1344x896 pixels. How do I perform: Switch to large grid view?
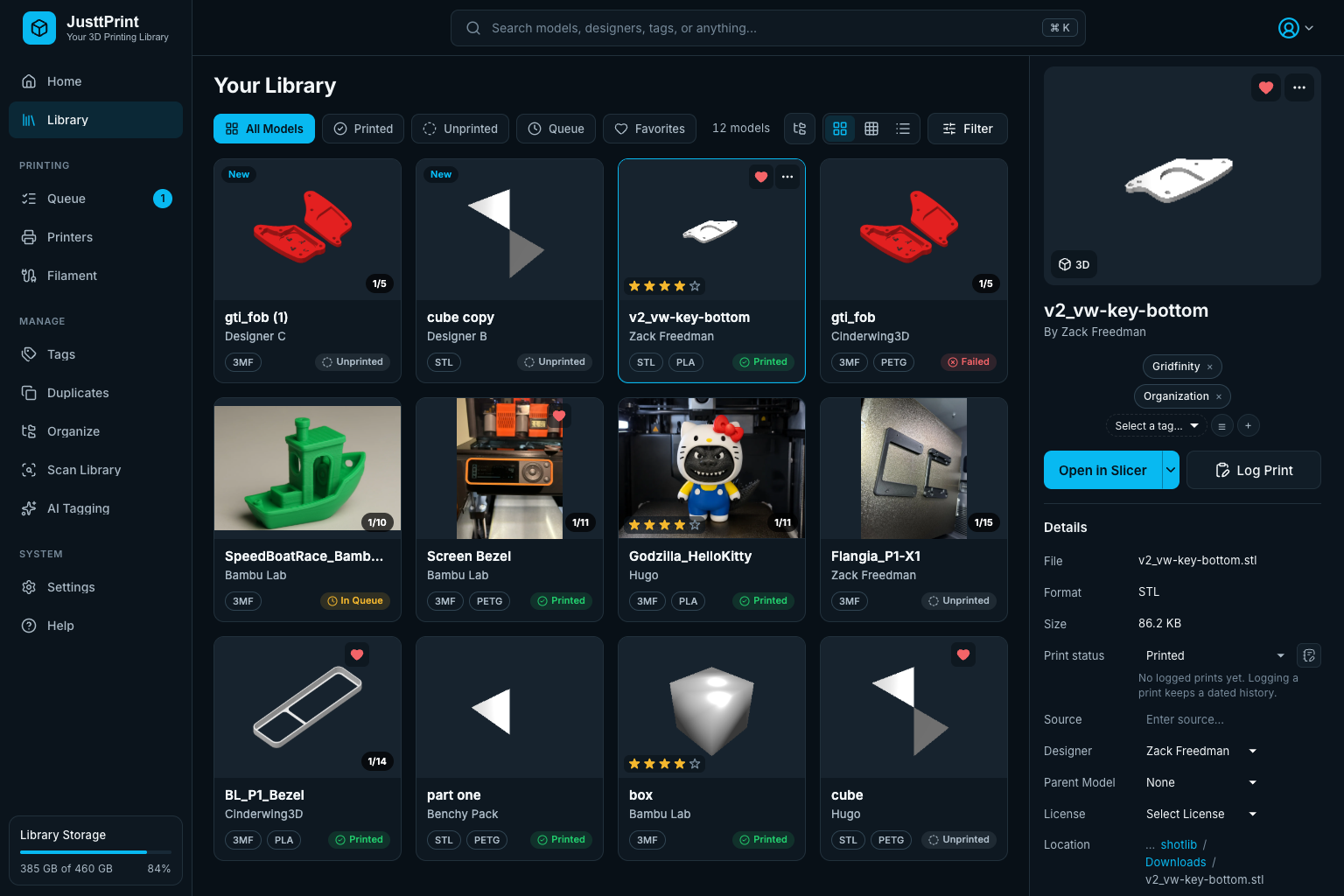pos(840,129)
